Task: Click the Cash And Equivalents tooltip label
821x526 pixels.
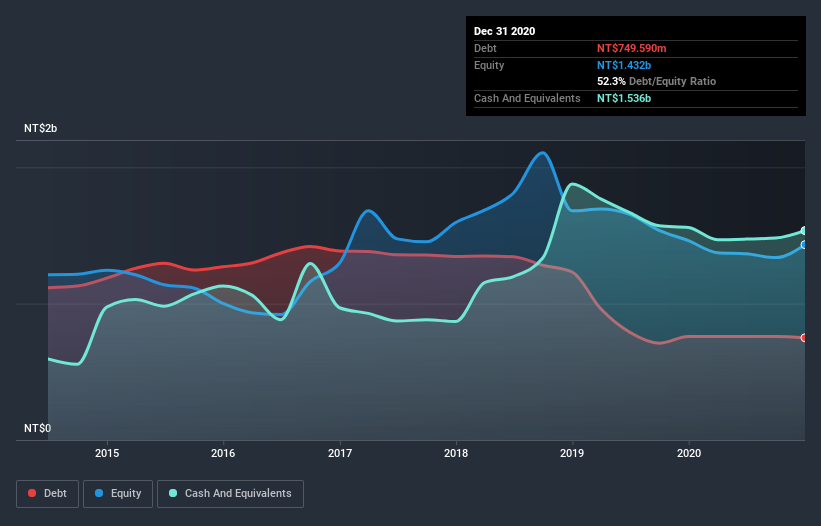Action: [527, 98]
